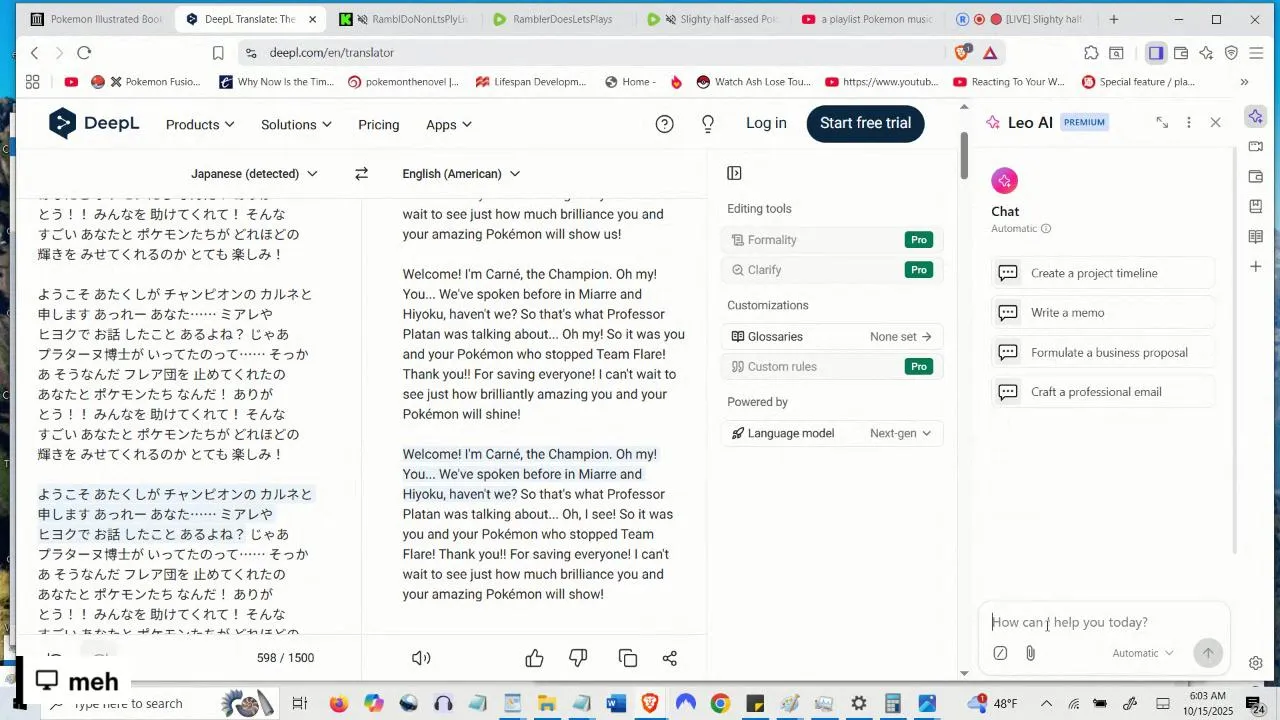1280x720 pixels.
Task: Open target language English (American) dropdown
Action: 461,174
